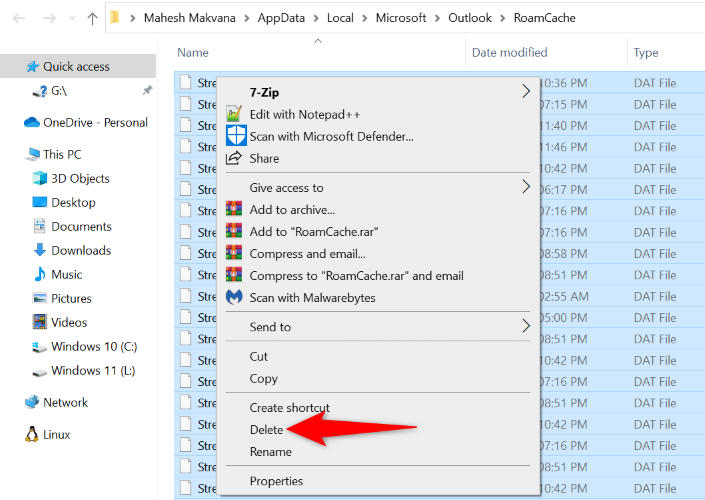This screenshot has width=705, height=500.
Task: Choose Create shortcut
Action: [x=378, y=407]
